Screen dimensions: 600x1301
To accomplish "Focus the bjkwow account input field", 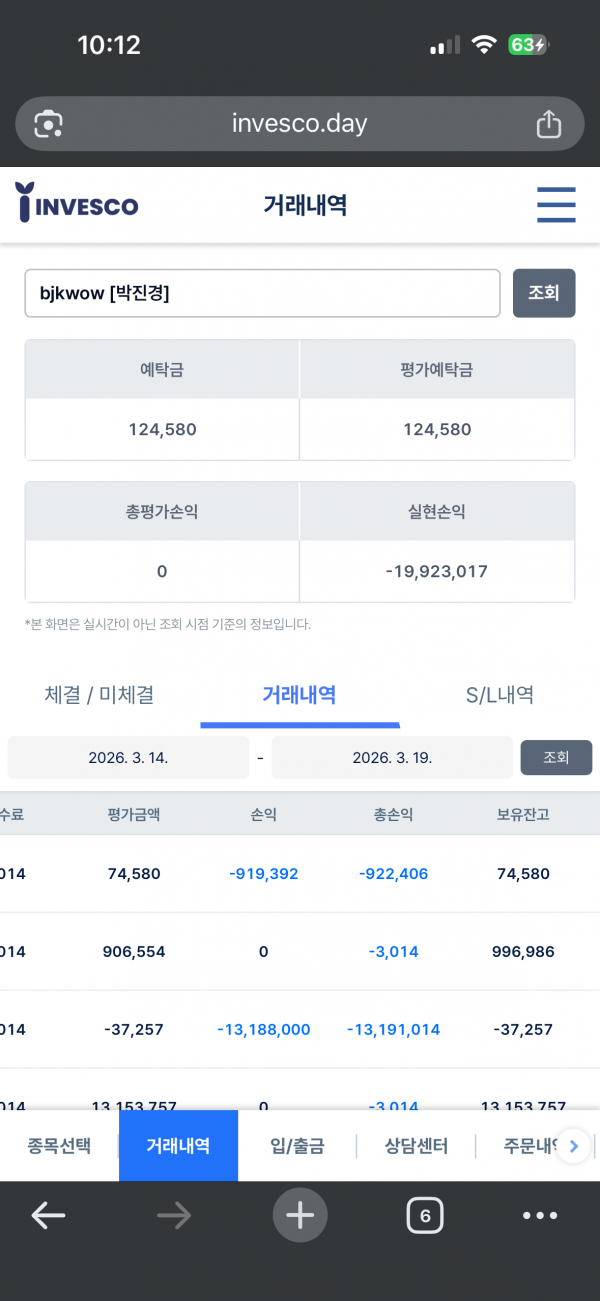I will (x=262, y=293).
